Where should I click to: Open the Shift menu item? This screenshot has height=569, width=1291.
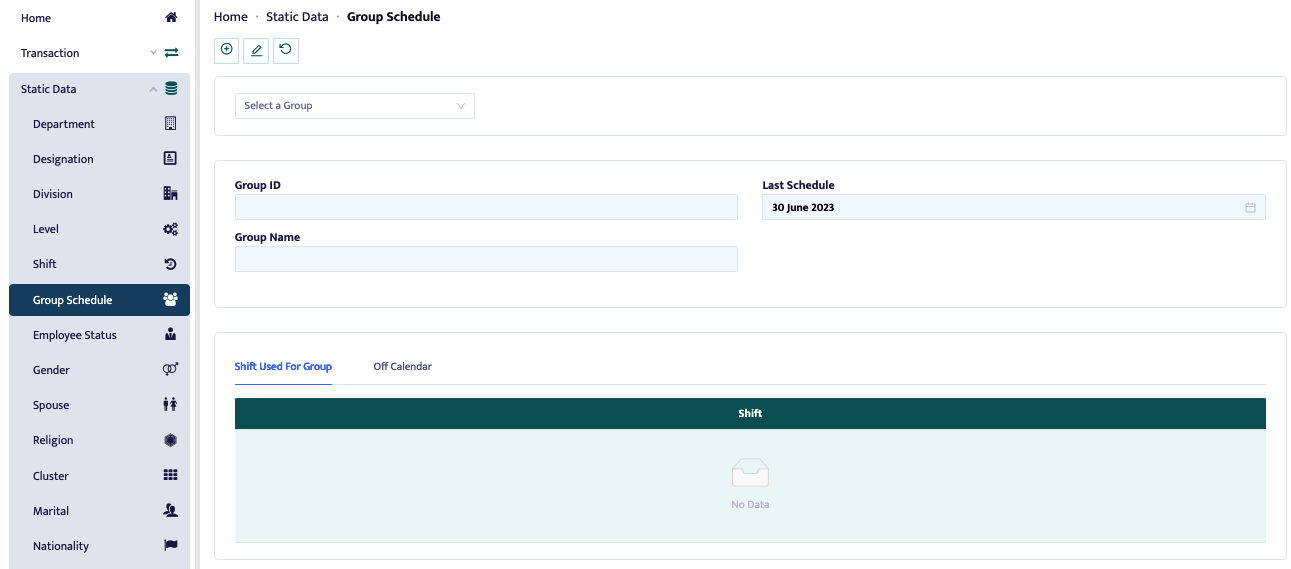pyautogui.click(x=99, y=264)
